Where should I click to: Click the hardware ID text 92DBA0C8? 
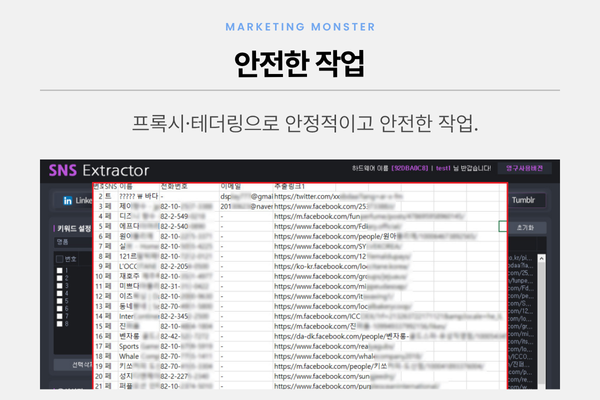(x=409, y=168)
